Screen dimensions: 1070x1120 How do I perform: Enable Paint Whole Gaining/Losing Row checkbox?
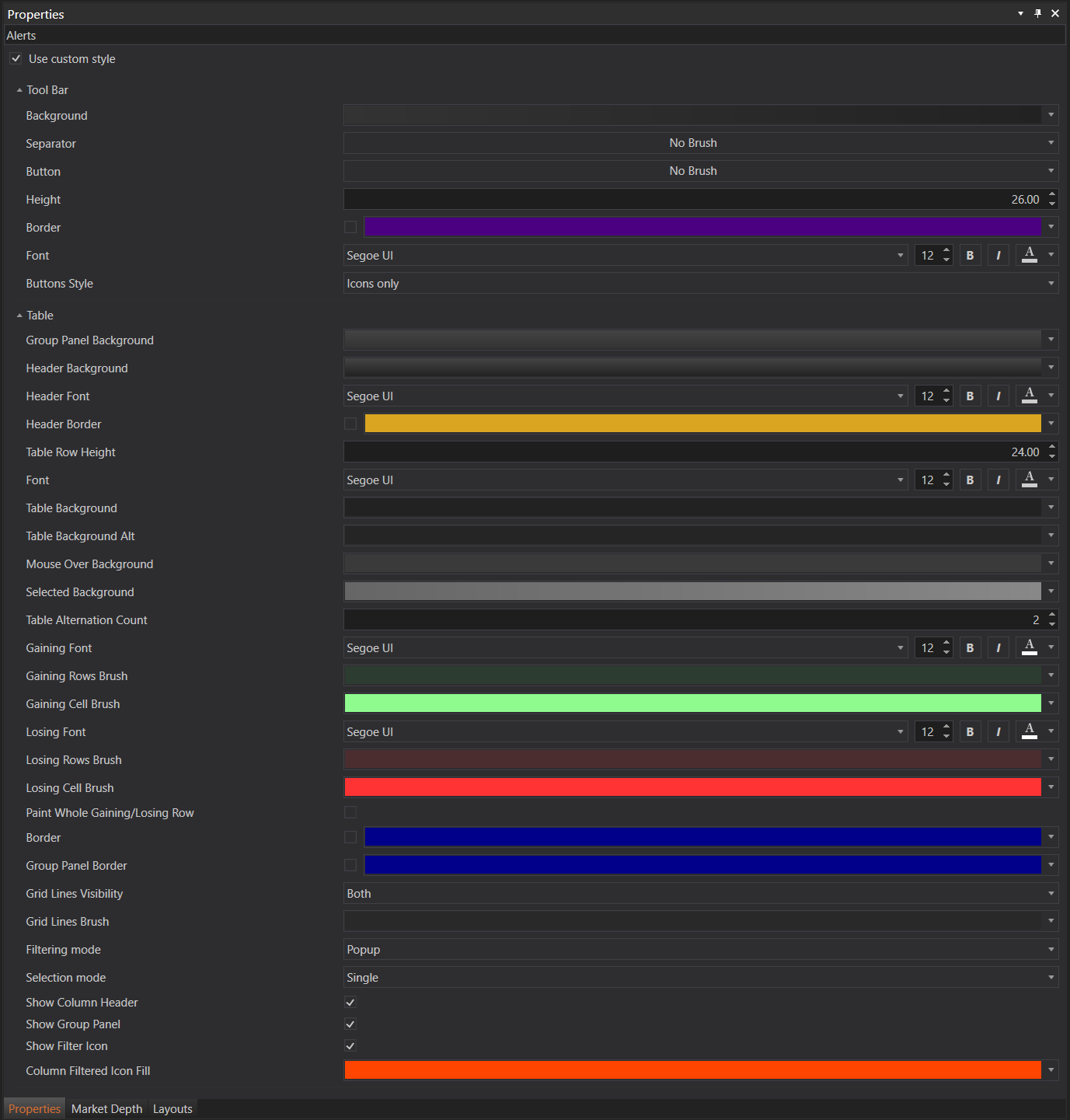(350, 812)
